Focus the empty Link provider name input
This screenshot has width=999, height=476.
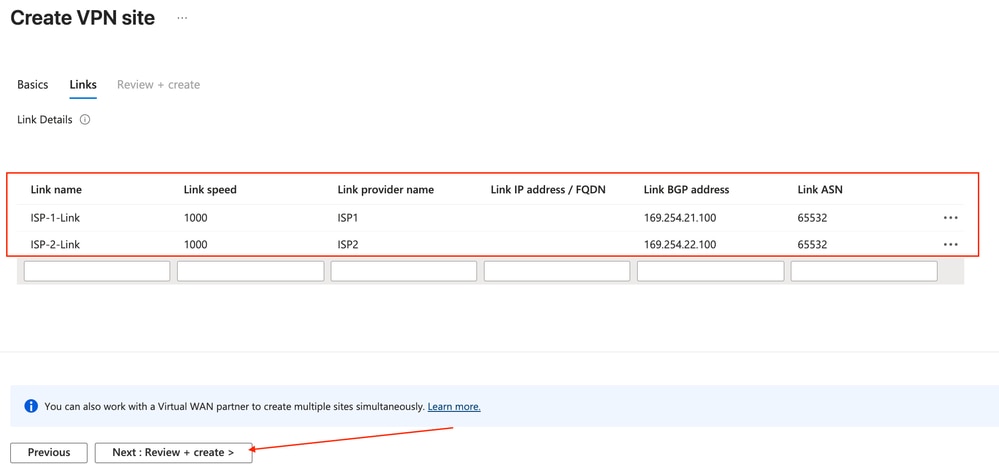tap(403, 271)
